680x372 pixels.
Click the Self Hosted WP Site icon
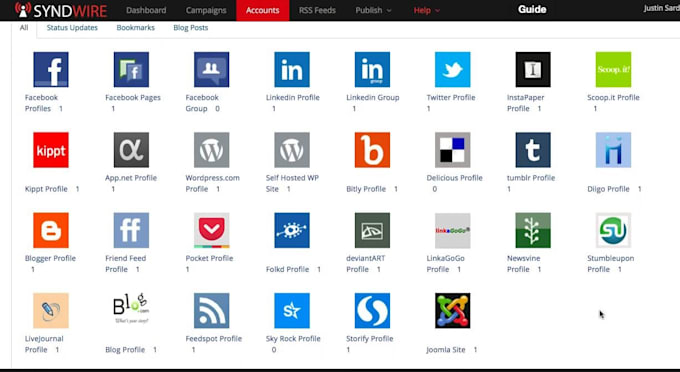pyautogui.click(x=292, y=150)
